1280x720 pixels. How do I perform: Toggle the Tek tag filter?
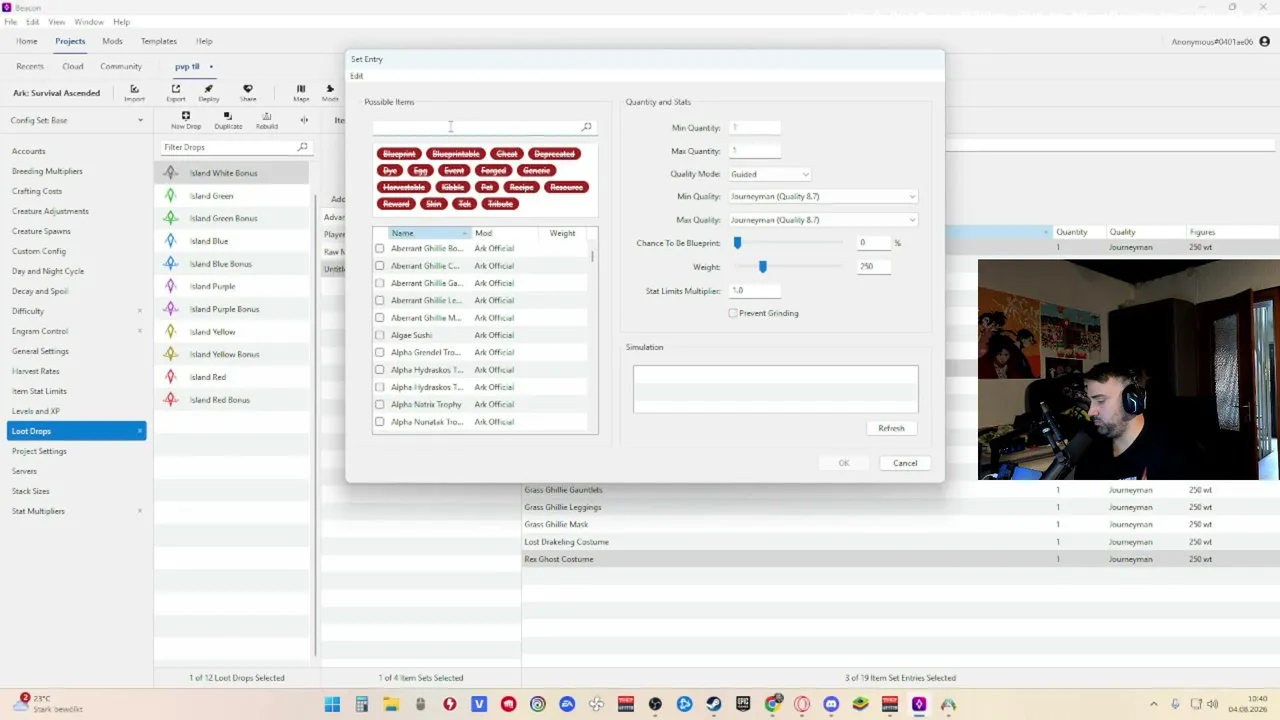click(464, 204)
